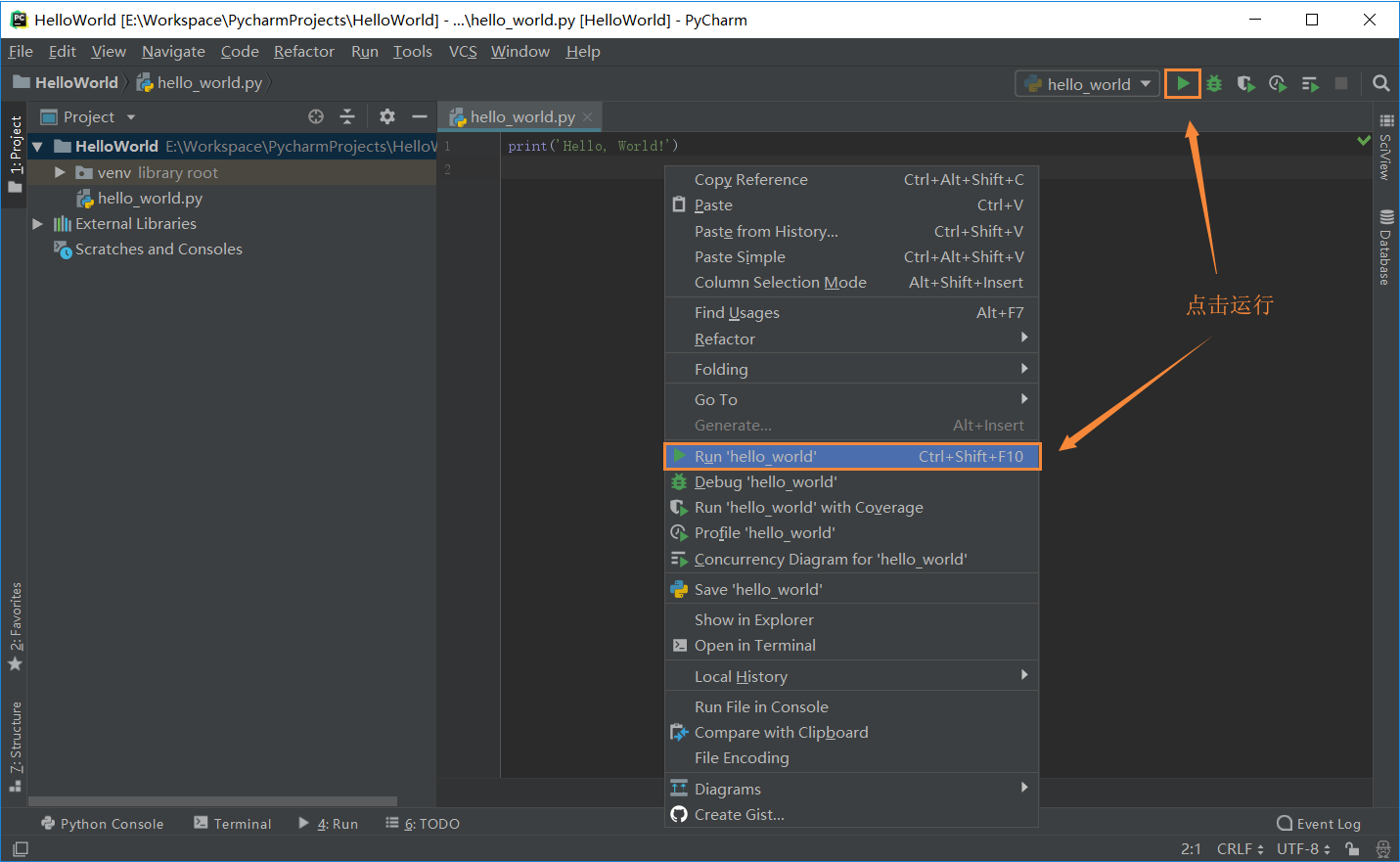Screen dimensions: 1400x862
Task: Open the SciView side panel
Action: (1385, 147)
